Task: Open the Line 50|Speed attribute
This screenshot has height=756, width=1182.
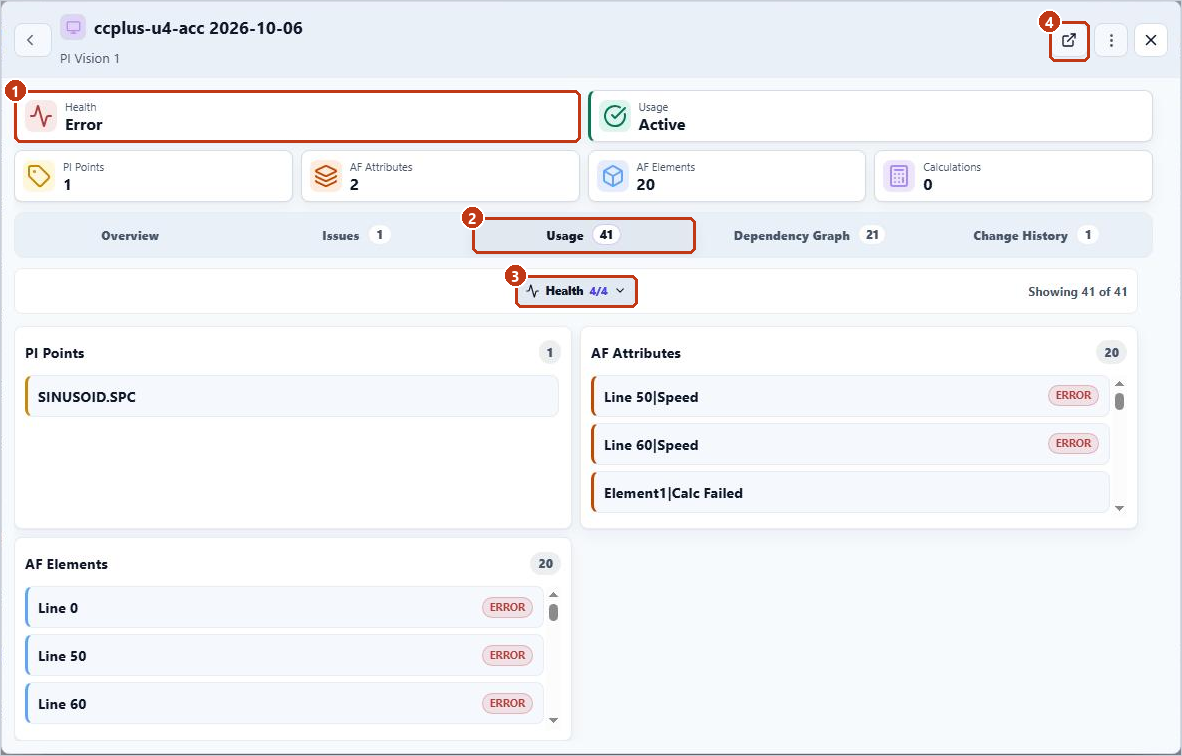Action: 850,396
